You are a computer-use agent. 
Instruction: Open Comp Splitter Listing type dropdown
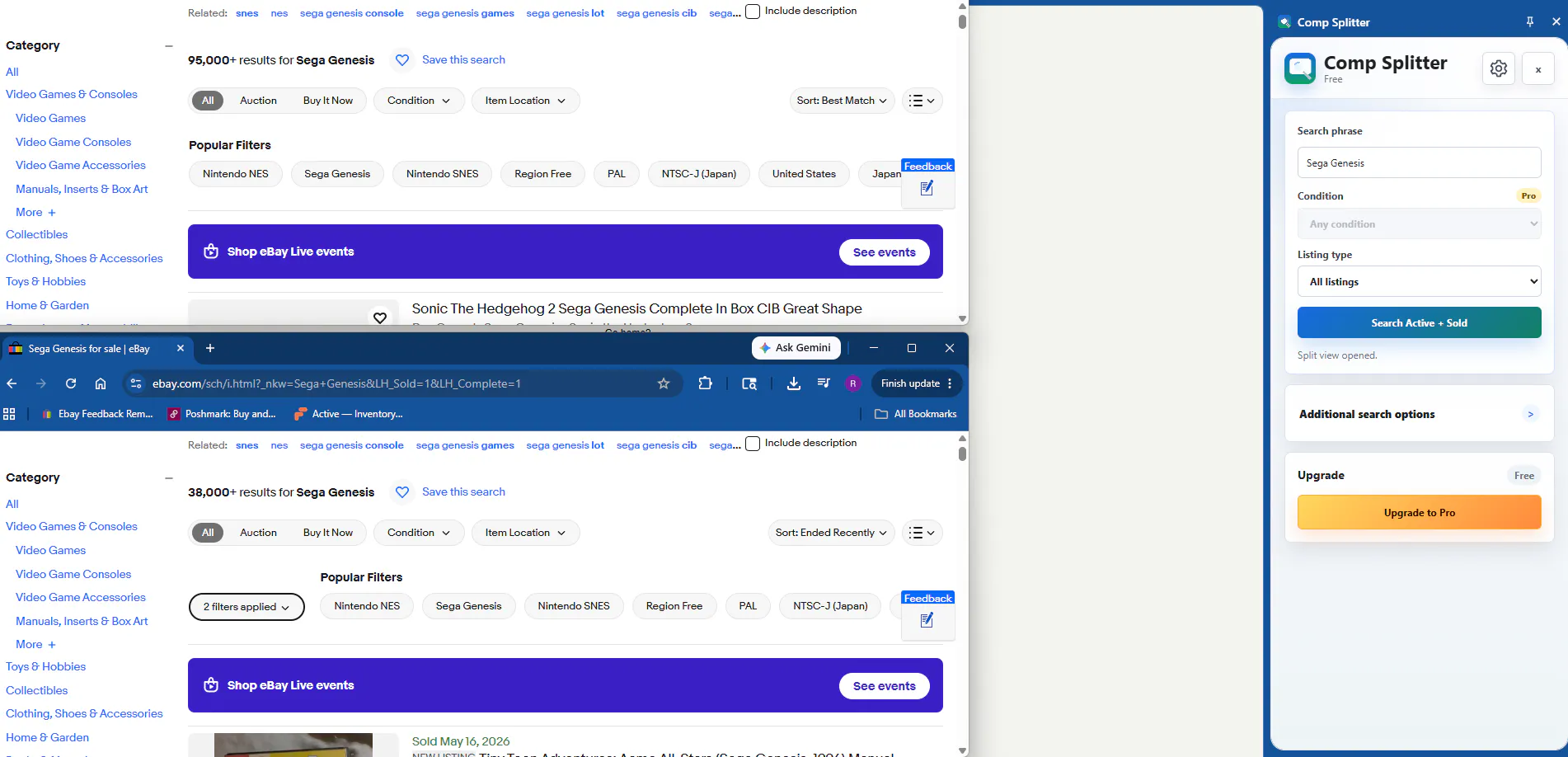click(x=1419, y=281)
